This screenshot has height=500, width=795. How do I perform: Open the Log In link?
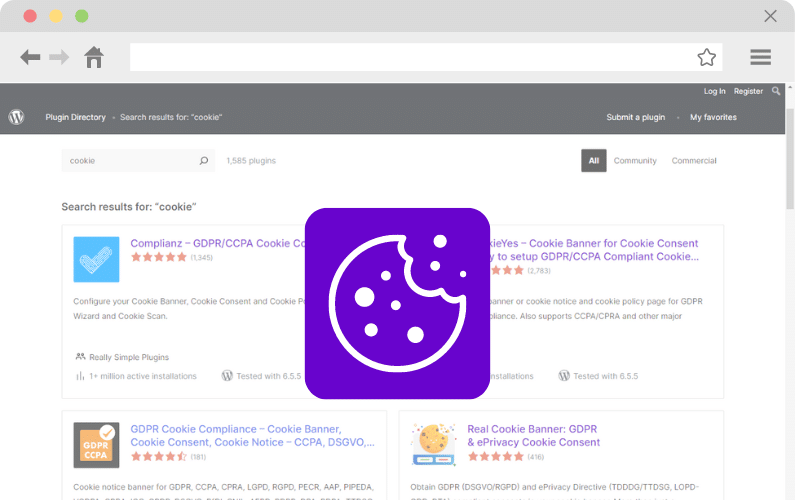click(x=714, y=91)
